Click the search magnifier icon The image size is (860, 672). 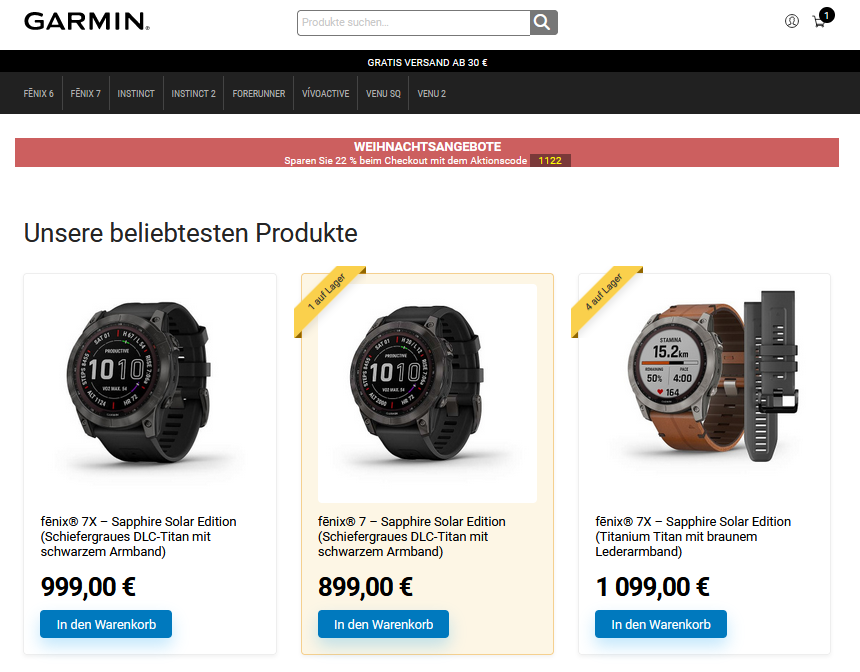[543, 22]
